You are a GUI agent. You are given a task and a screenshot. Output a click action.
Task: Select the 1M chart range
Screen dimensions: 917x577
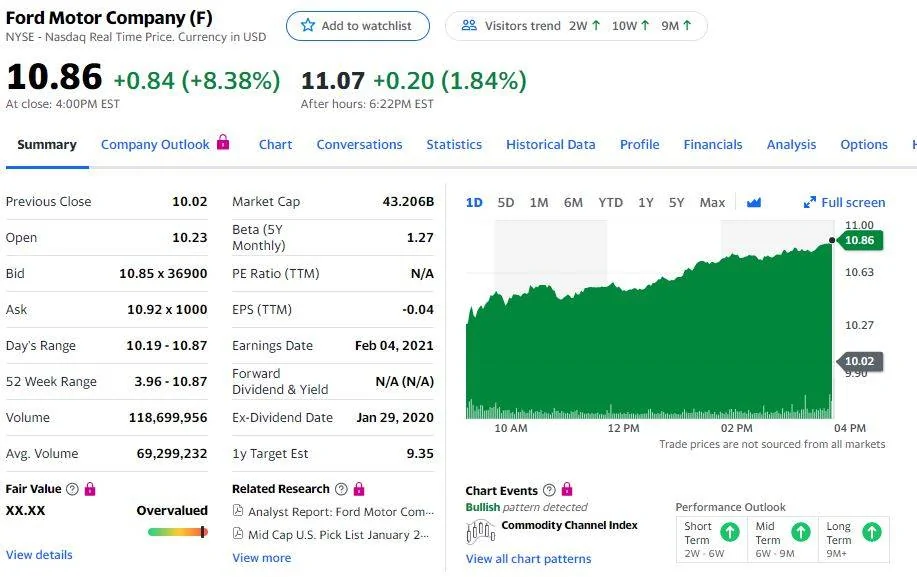(539, 202)
